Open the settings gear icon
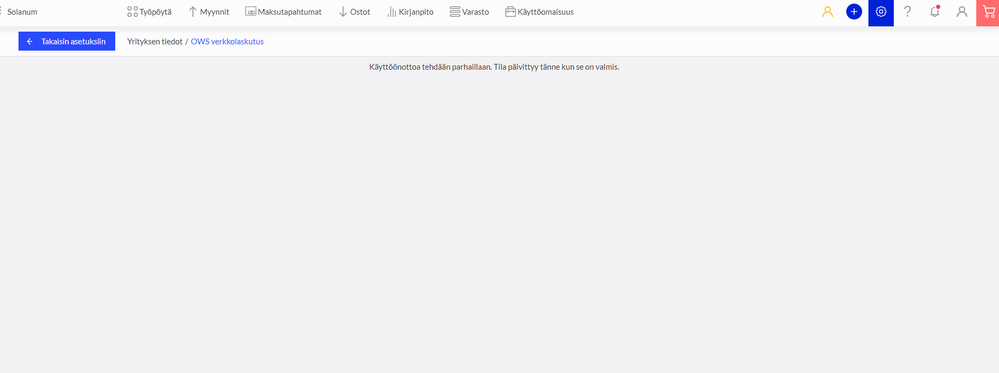Screen dimensions: 999x373 click(x=881, y=12)
